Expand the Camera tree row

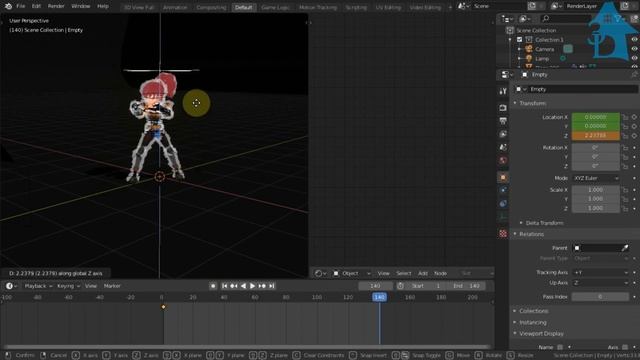click(x=519, y=49)
